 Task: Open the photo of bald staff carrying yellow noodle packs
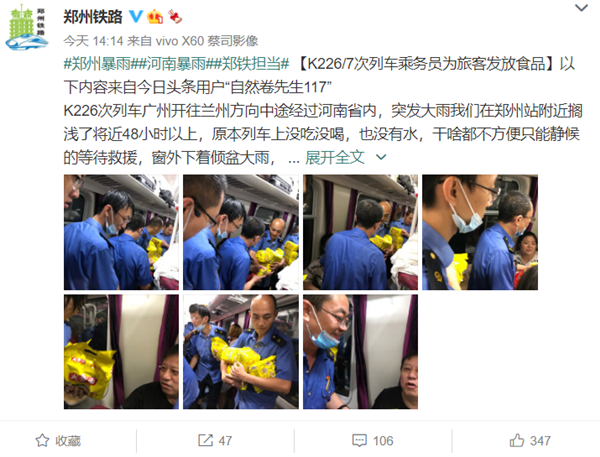tap(241, 351)
